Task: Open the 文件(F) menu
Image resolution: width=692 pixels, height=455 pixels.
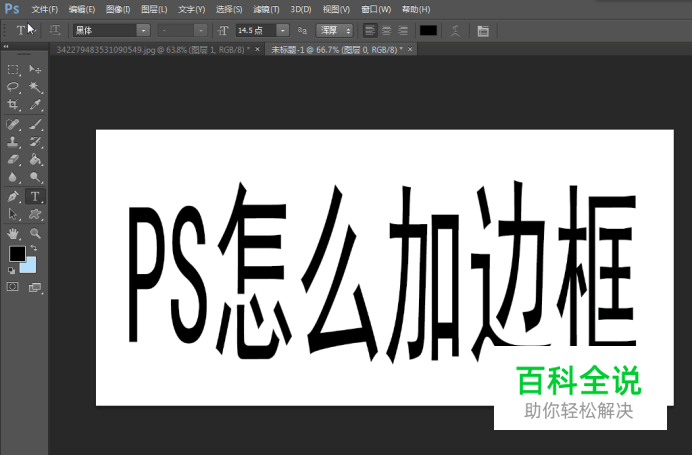Action: point(45,9)
